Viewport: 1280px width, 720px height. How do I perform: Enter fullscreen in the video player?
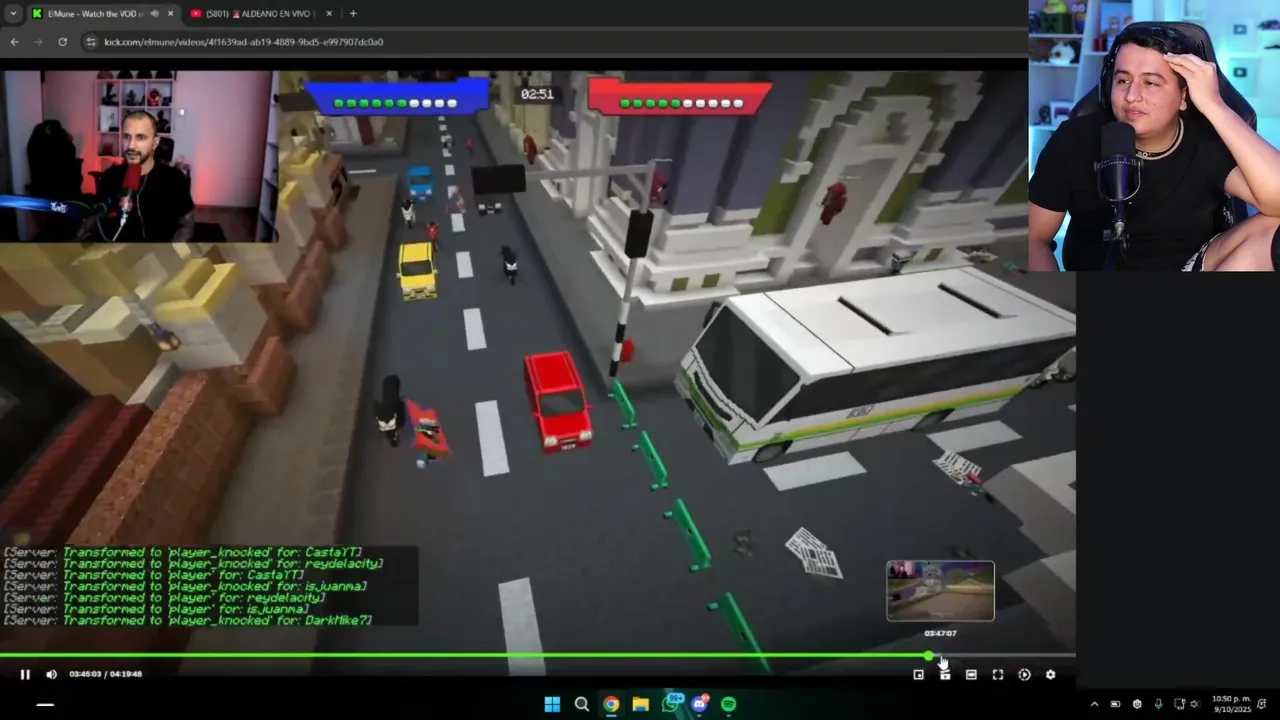pos(997,674)
